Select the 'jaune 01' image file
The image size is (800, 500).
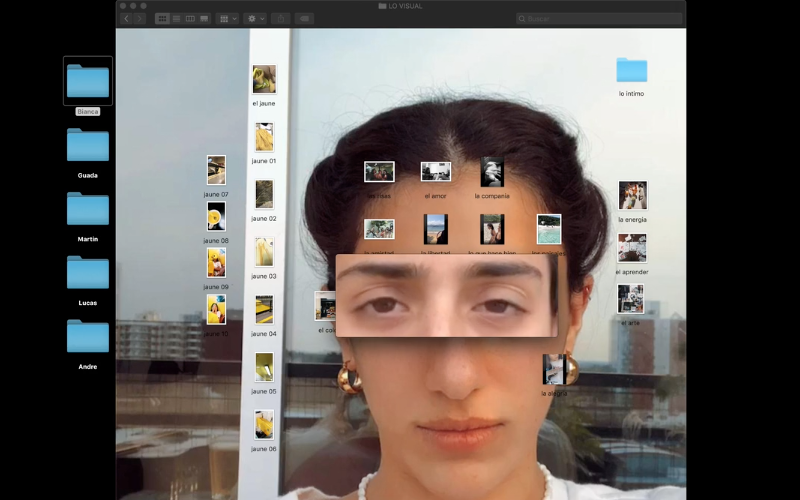(x=264, y=137)
